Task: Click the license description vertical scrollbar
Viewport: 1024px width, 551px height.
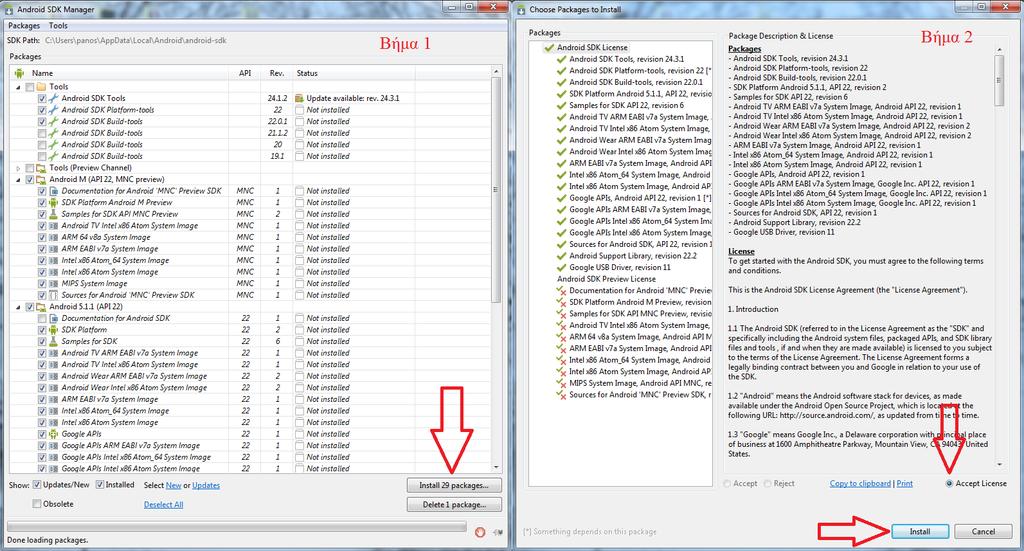Action: [x=999, y=256]
